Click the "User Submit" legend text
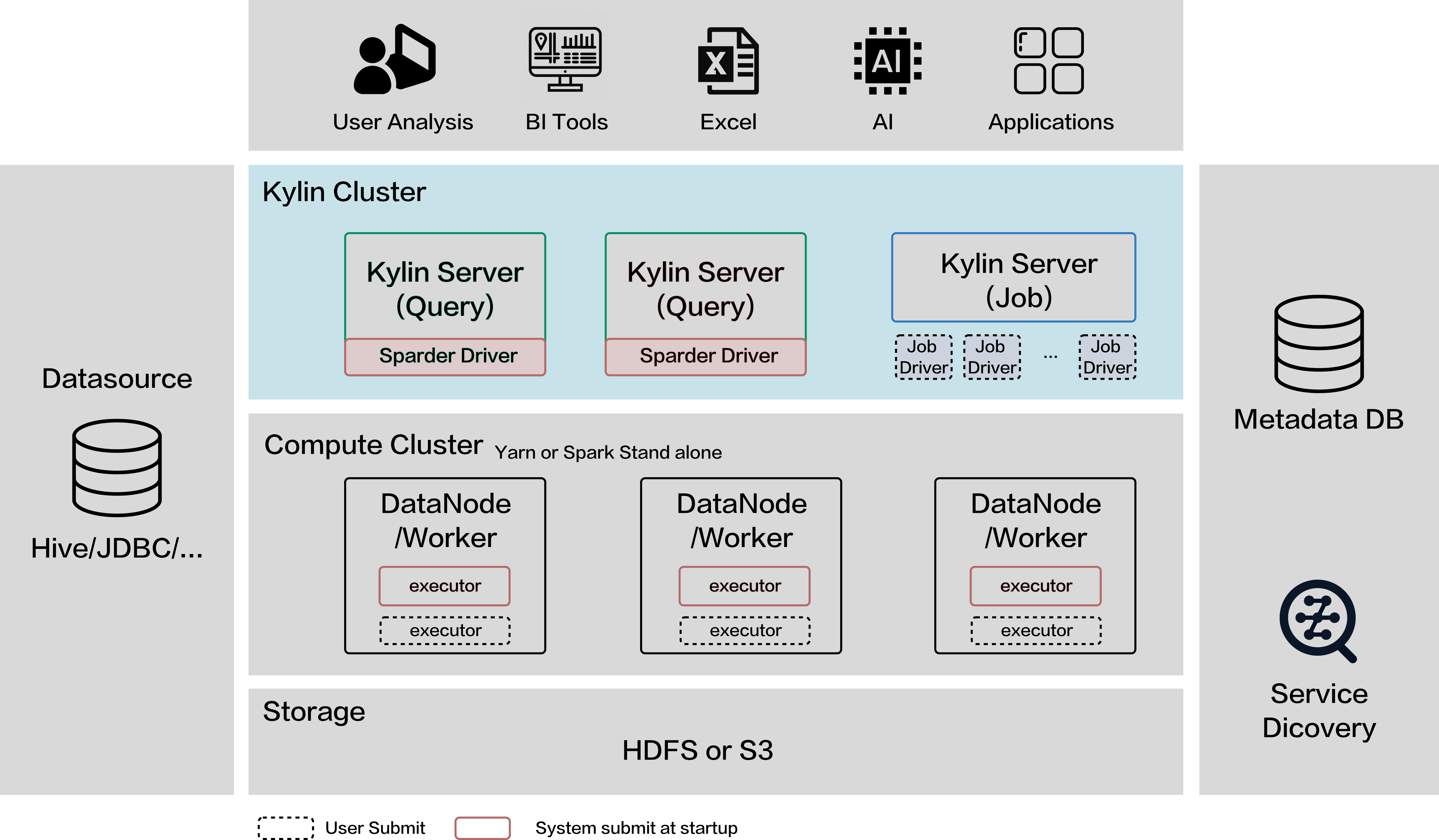Image resolution: width=1439 pixels, height=840 pixels. [x=375, y=828]
